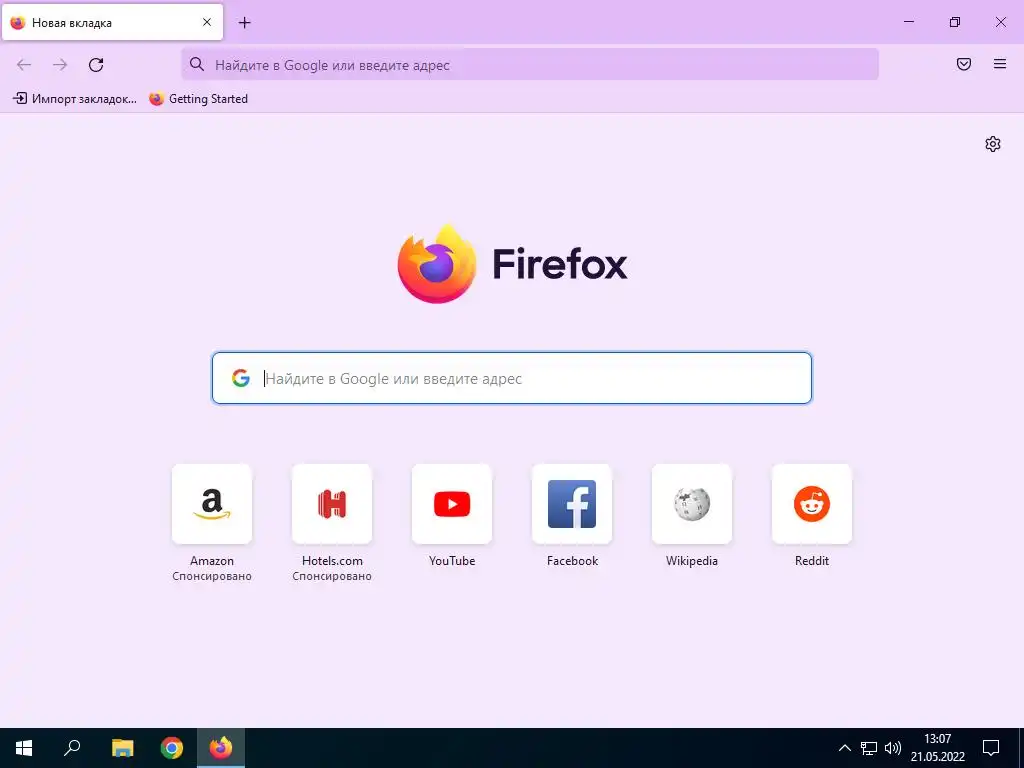Close the Firefox window
The height and width of the screenshot is (768, 1024).
tap(1000, 22)
